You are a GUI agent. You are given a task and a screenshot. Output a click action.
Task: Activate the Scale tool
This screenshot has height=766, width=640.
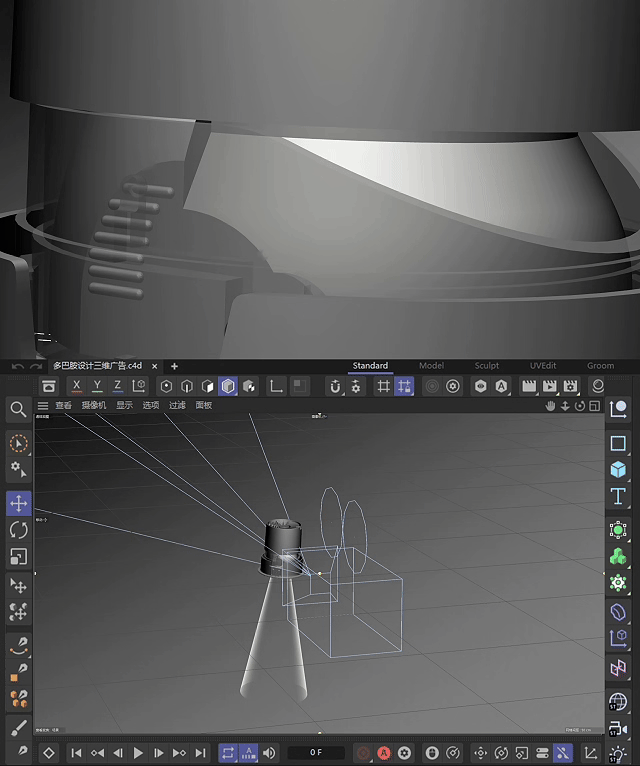[19, 556]
